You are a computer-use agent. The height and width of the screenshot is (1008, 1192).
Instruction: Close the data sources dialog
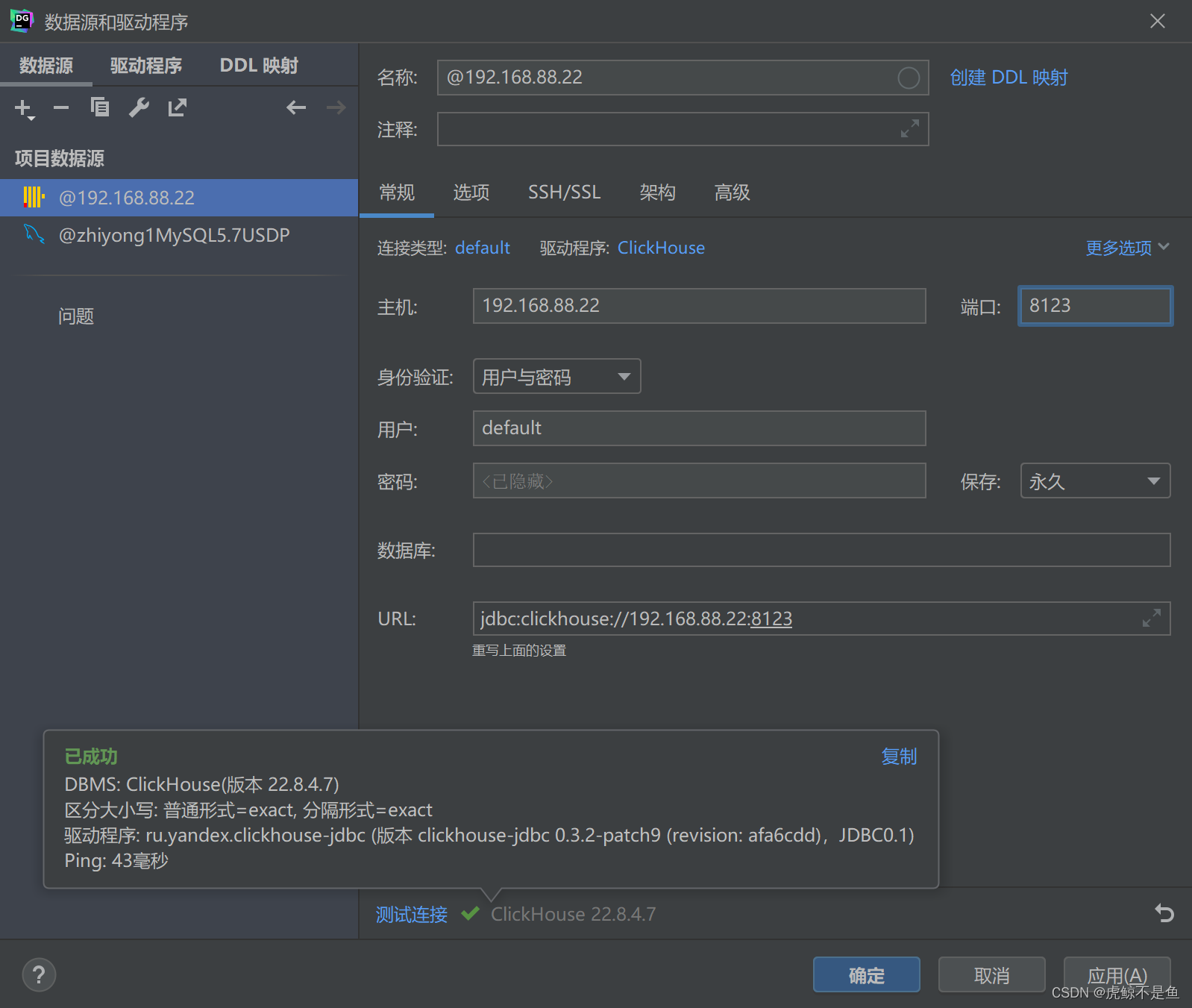pos(1157,21)
